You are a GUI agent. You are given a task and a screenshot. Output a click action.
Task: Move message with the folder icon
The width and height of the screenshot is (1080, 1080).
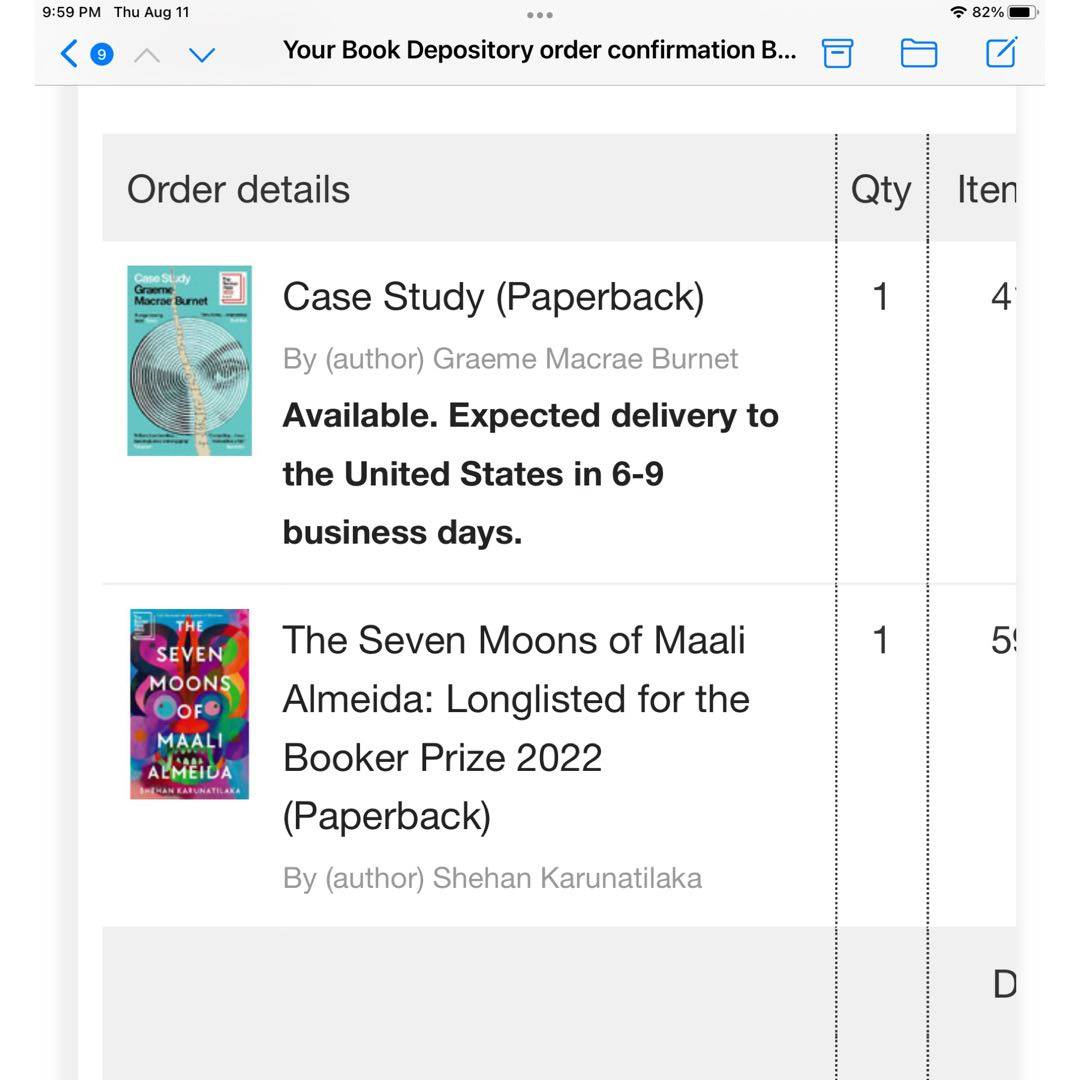[919, 53]
